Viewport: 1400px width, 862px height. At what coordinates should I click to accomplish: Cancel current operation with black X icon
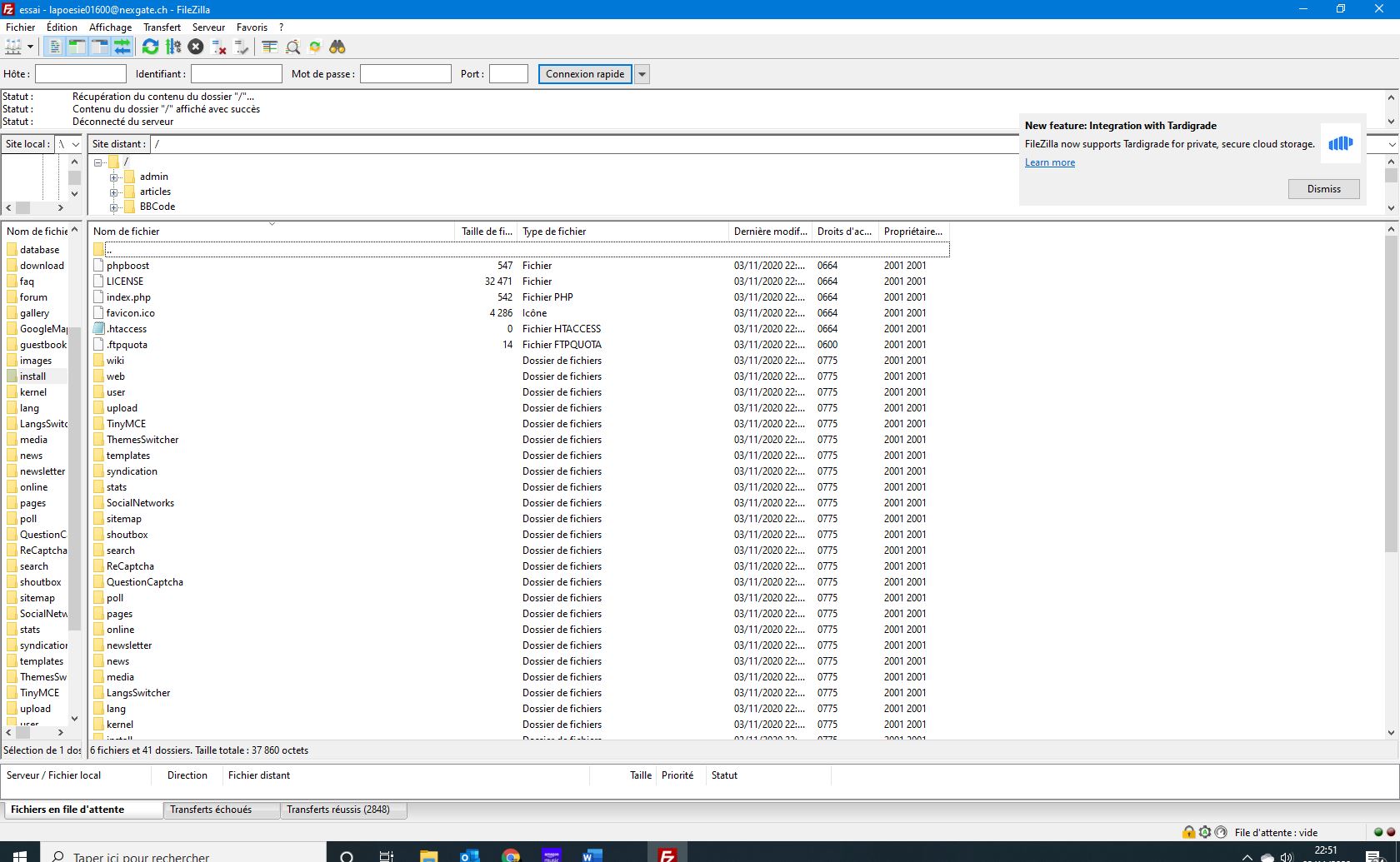point(196,47)
